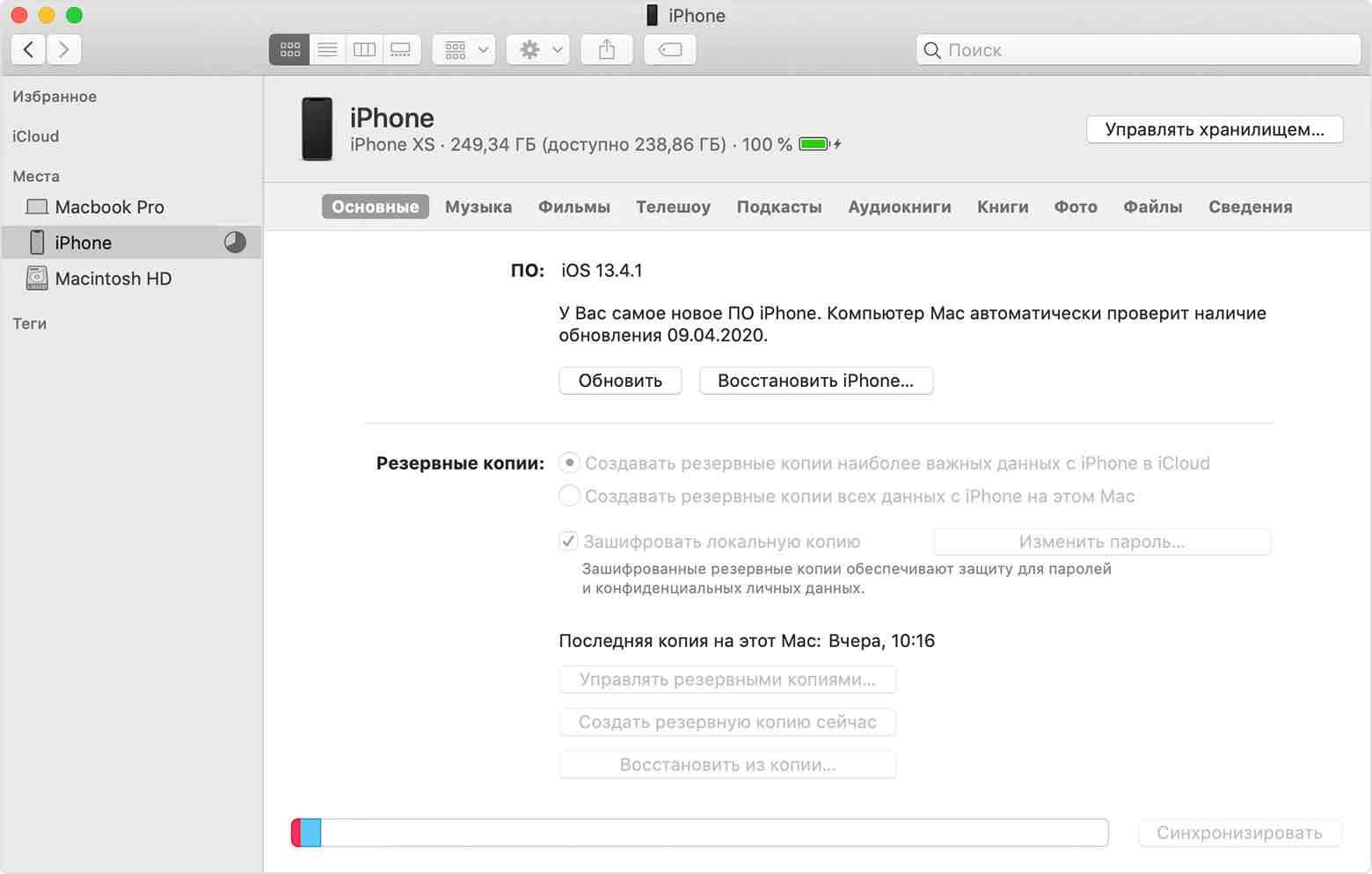The width and height of the screenshot is (1372, 874).
Task: Click Восстановить из копии button
Action: tap(727, 765)
